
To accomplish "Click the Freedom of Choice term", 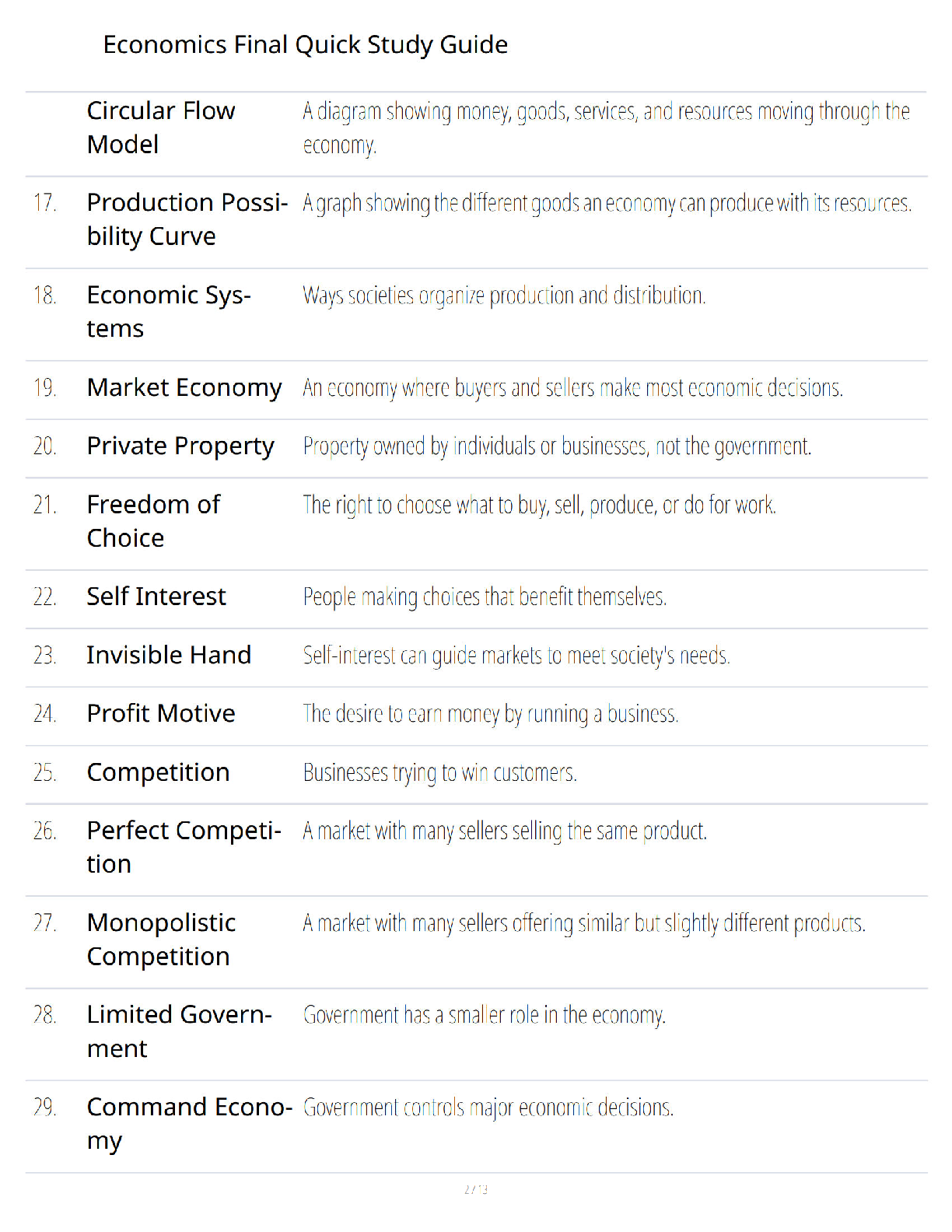I will click(x=154, y=521).
